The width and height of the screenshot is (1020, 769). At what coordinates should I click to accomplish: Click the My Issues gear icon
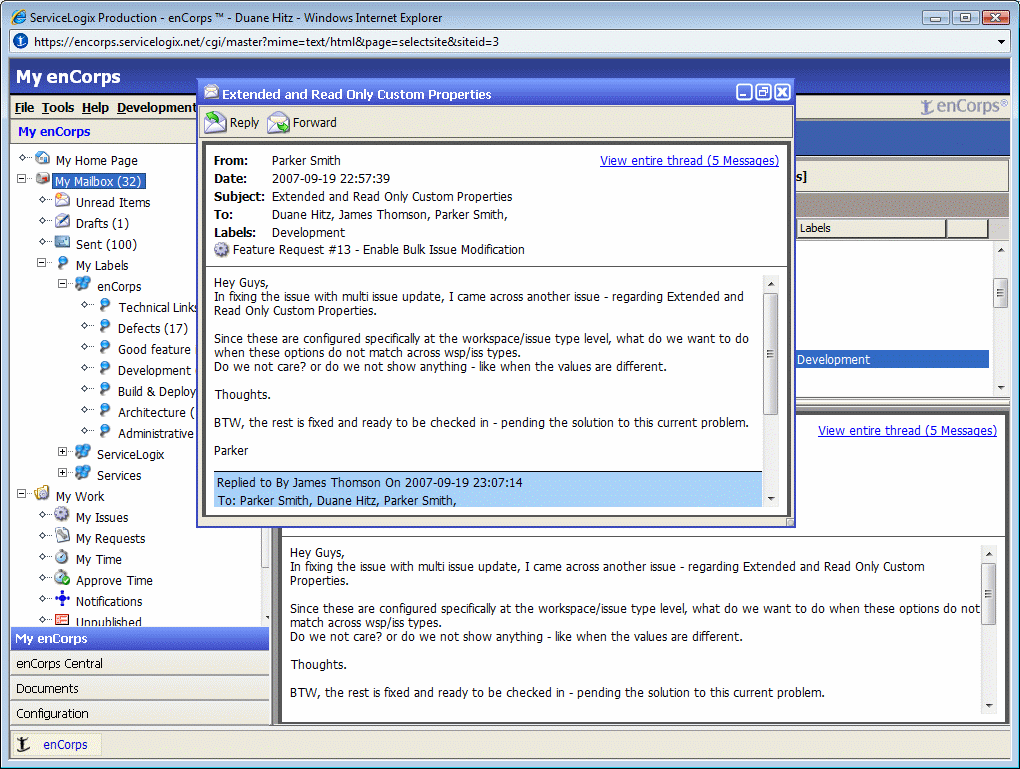pyautogui.click(x=62, y=515)
